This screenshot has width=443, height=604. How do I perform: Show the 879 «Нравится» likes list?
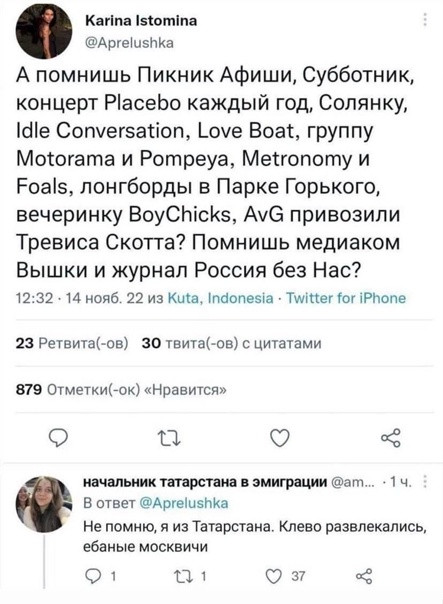[x=121, y=390]
